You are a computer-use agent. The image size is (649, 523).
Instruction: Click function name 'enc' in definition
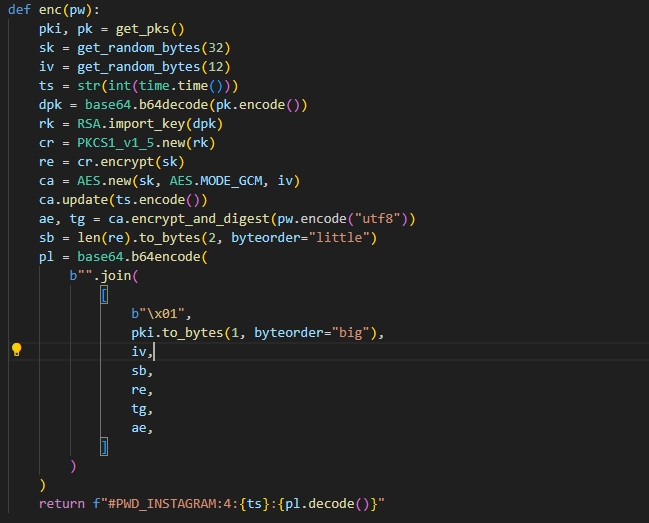pyautogui.click(x=50, y=10)
